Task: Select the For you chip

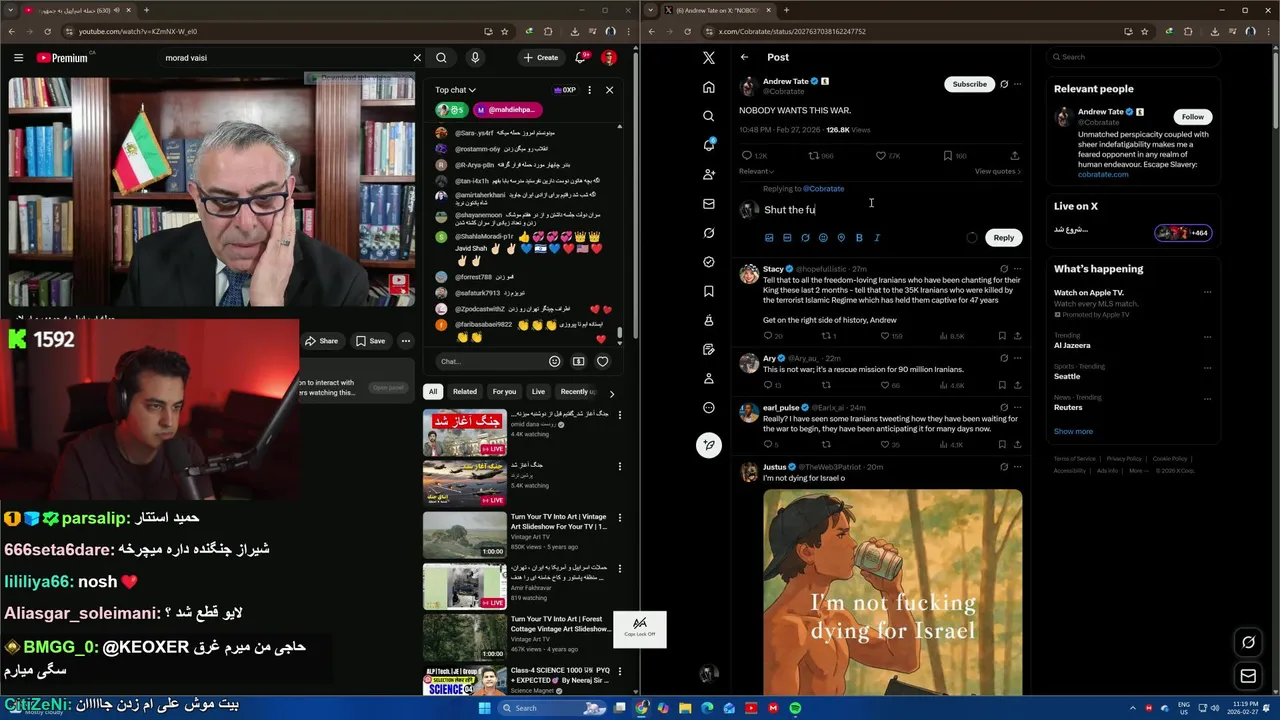Action: click(x=504, y=392)
